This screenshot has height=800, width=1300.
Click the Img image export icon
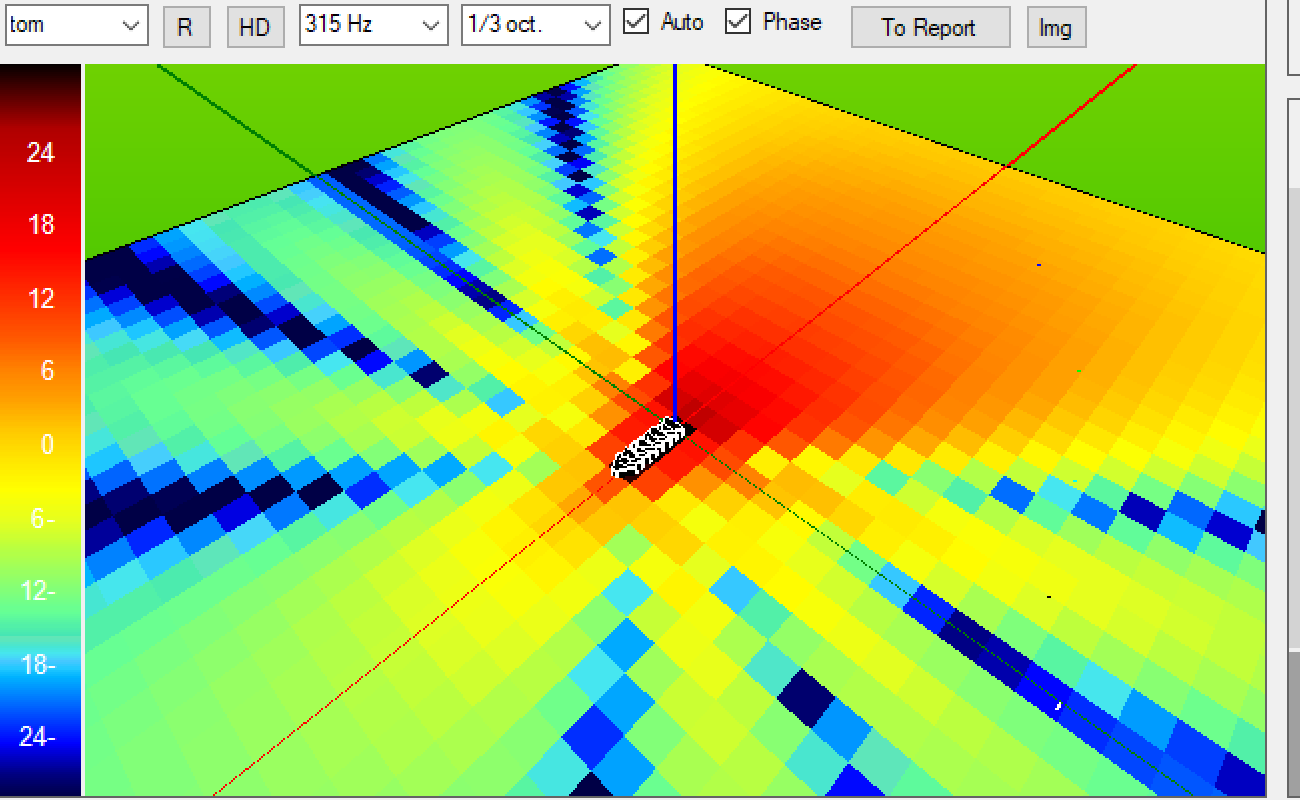pyautogui.click(x=1057, y=27)
